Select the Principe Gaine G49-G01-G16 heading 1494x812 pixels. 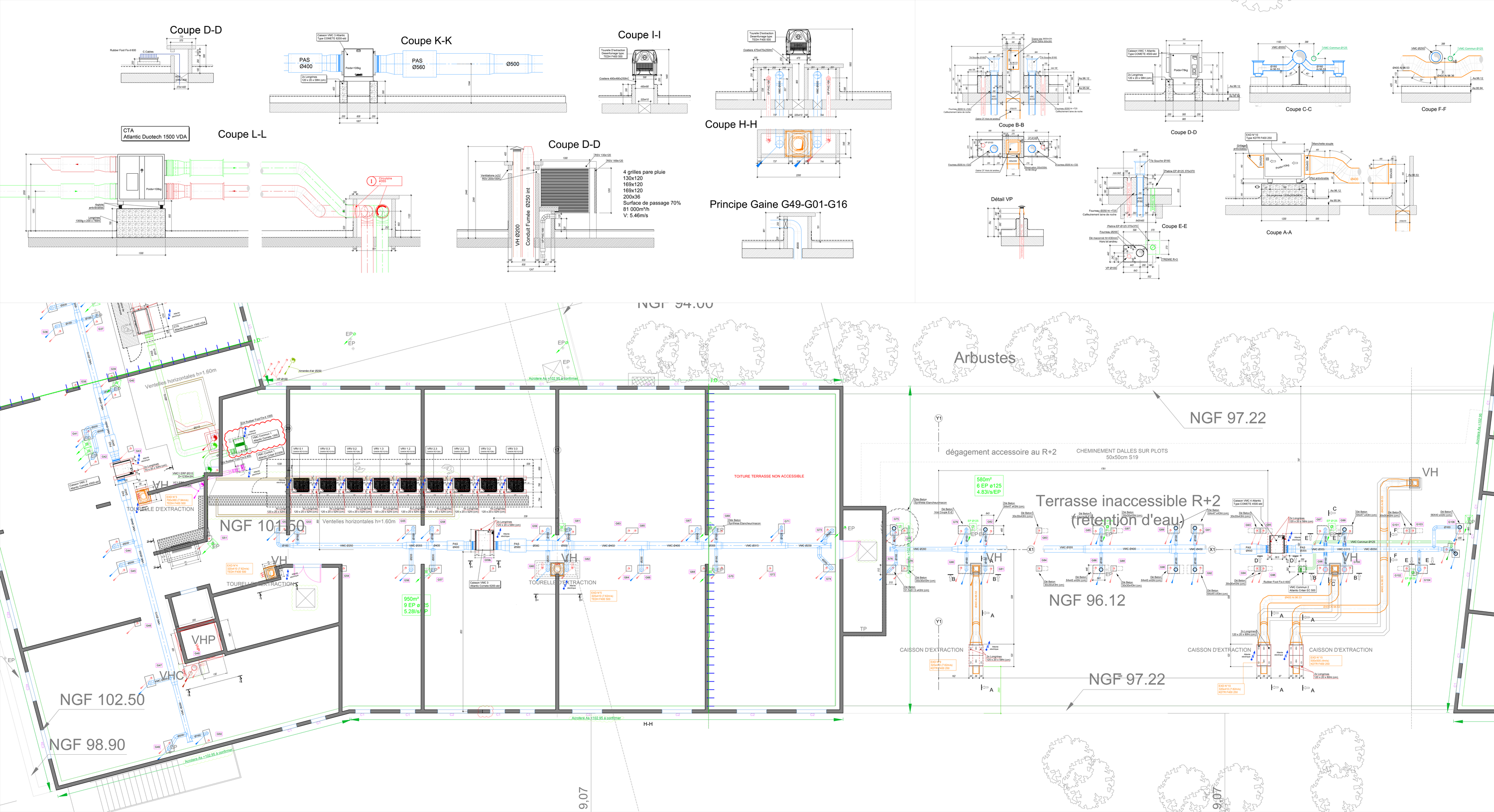coord(778,204)
